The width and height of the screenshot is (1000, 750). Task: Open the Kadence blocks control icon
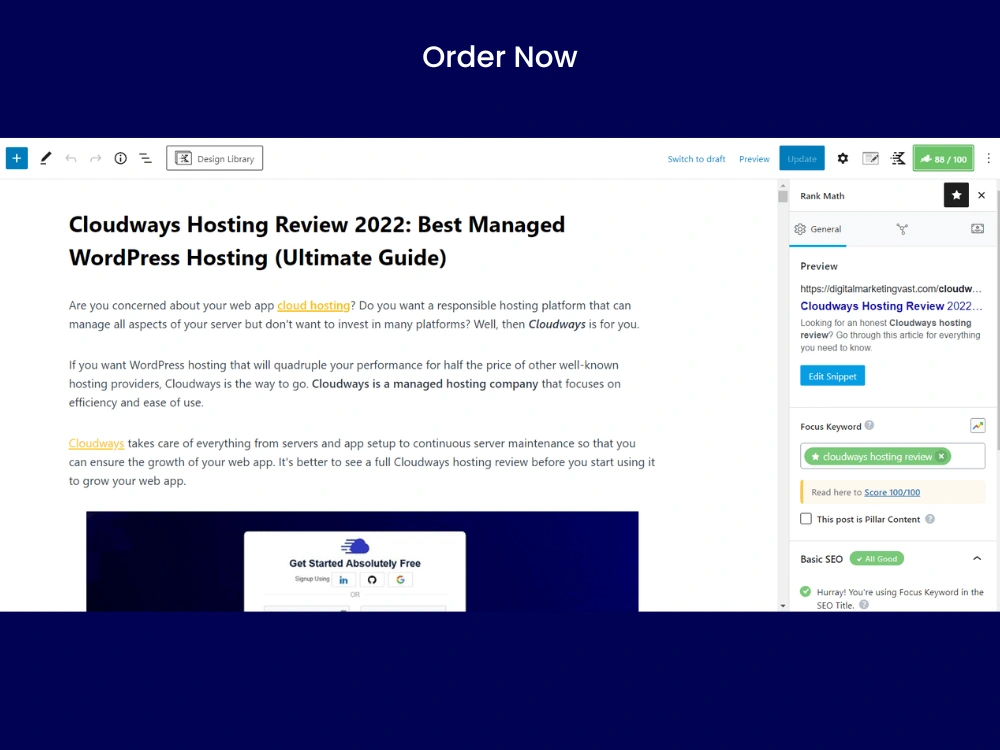[898, 158]
